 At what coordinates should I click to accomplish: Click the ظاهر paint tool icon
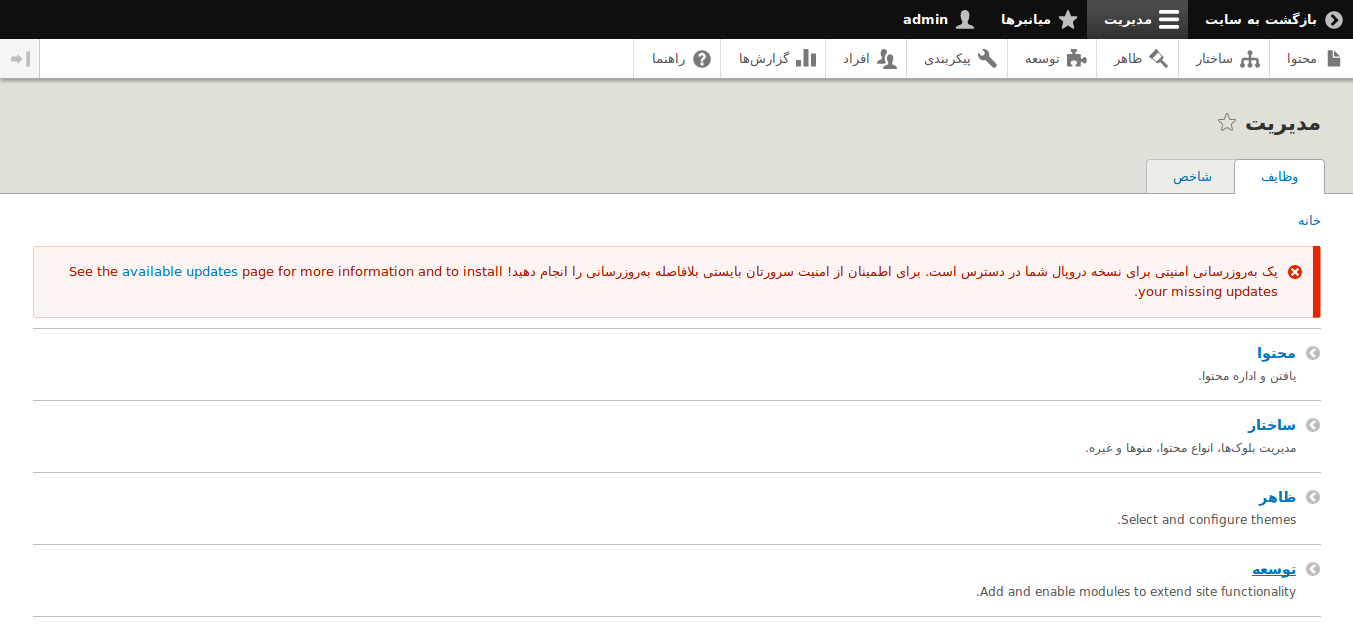1159,59
